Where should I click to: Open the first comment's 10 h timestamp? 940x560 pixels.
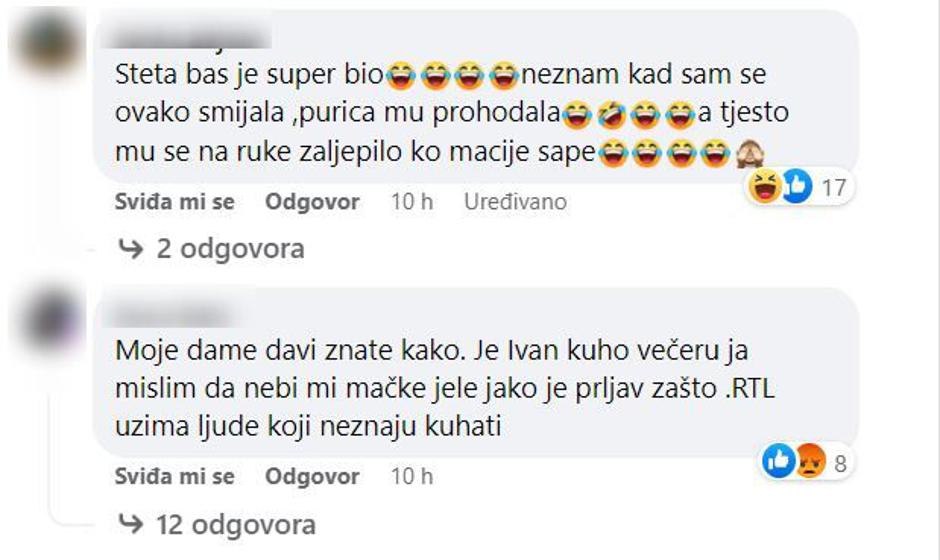[412, 201]
